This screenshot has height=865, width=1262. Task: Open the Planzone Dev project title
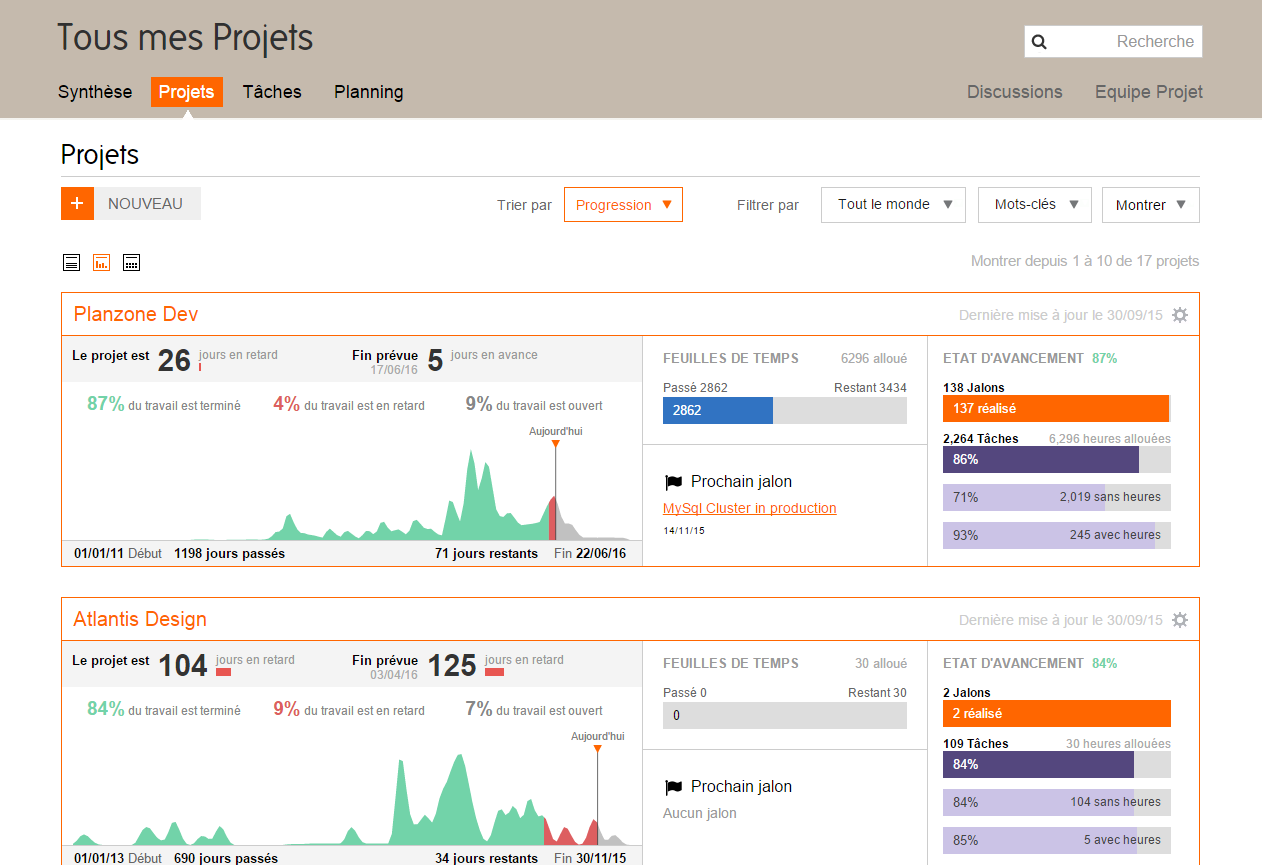pyautogui.click(x=136, y=314)
